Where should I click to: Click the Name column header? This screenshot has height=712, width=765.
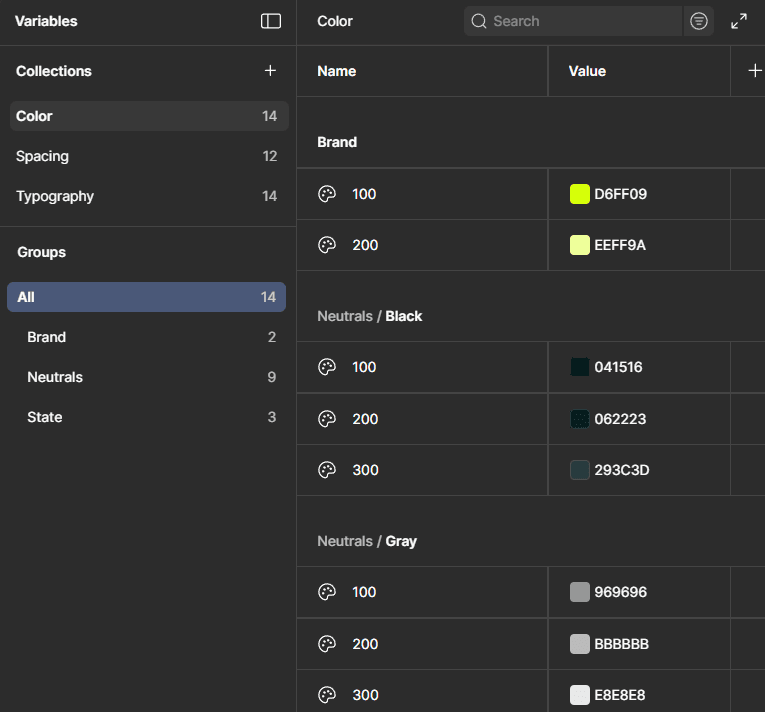tap(337, 71)
